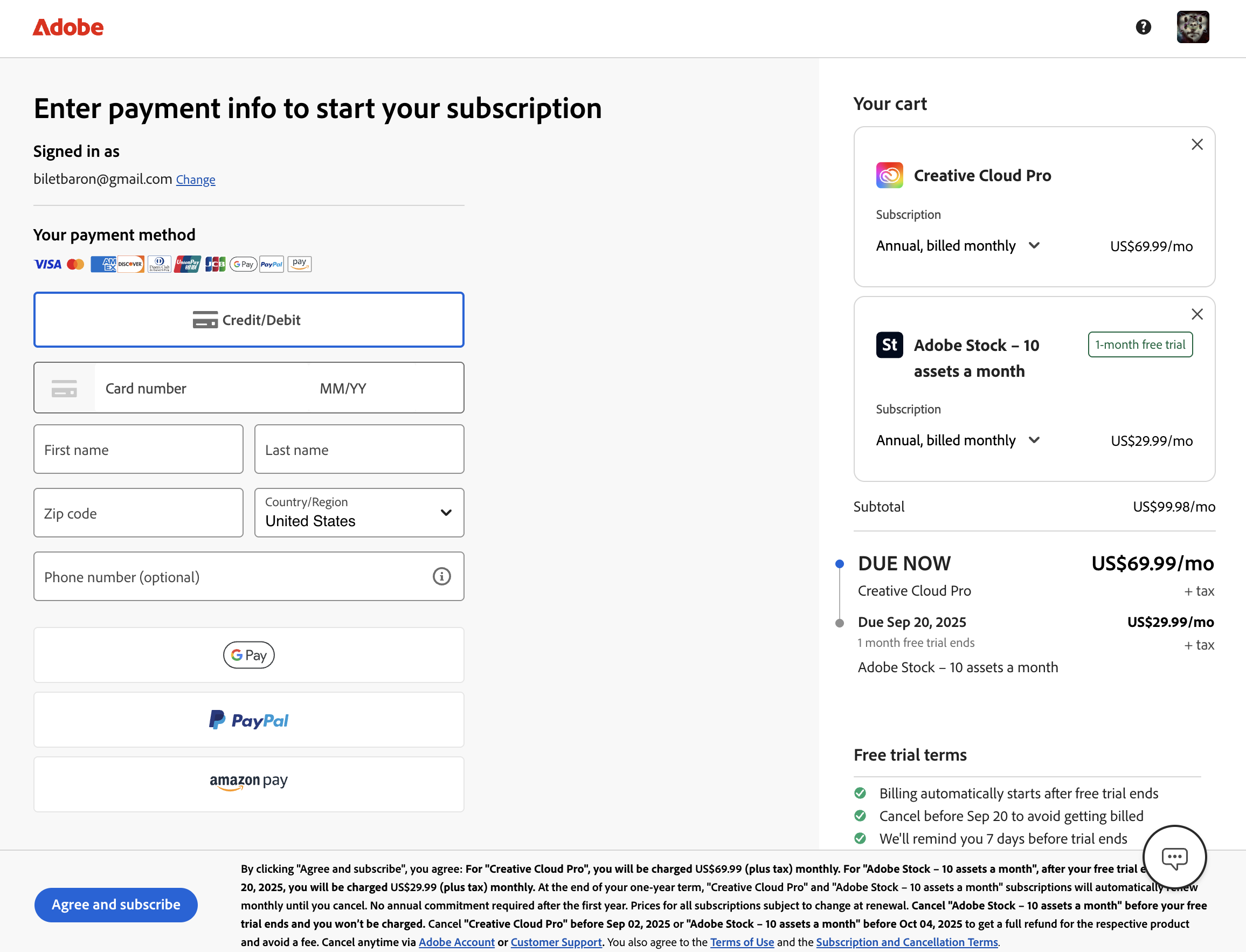Viewport: 1246px width, 952px height.
Task: Choose Google Pay payment method
Action: coord(248,655)
